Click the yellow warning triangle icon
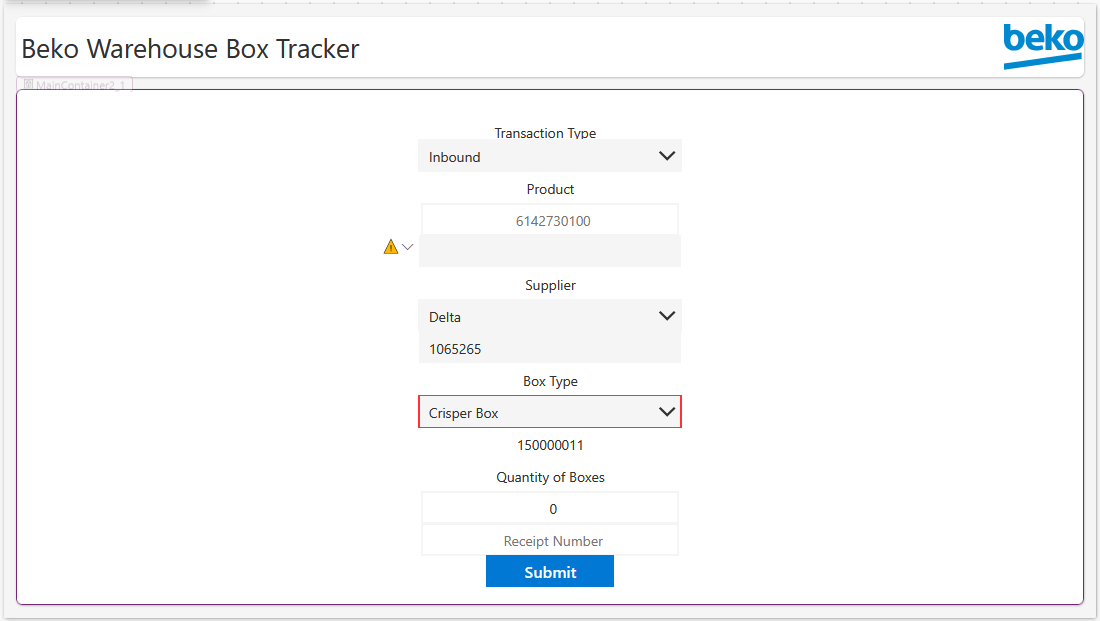 (x=391, y=246)
